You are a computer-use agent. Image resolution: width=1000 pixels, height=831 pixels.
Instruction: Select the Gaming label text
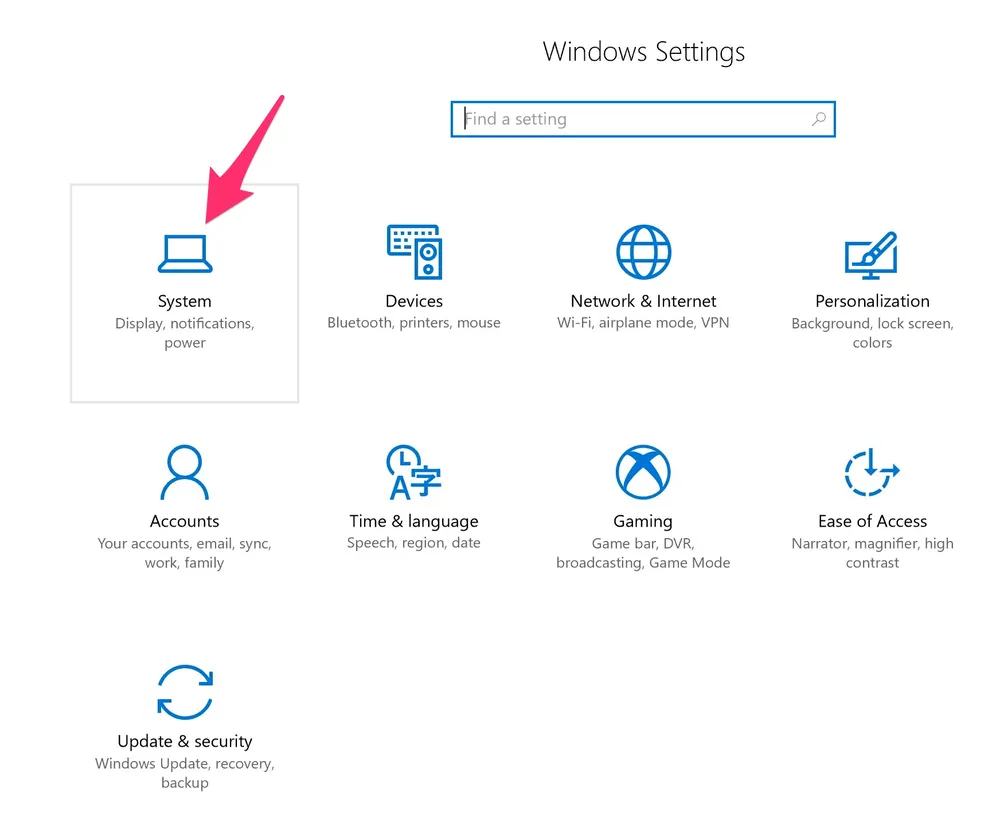pyautogui.click(x=643, y=522)
